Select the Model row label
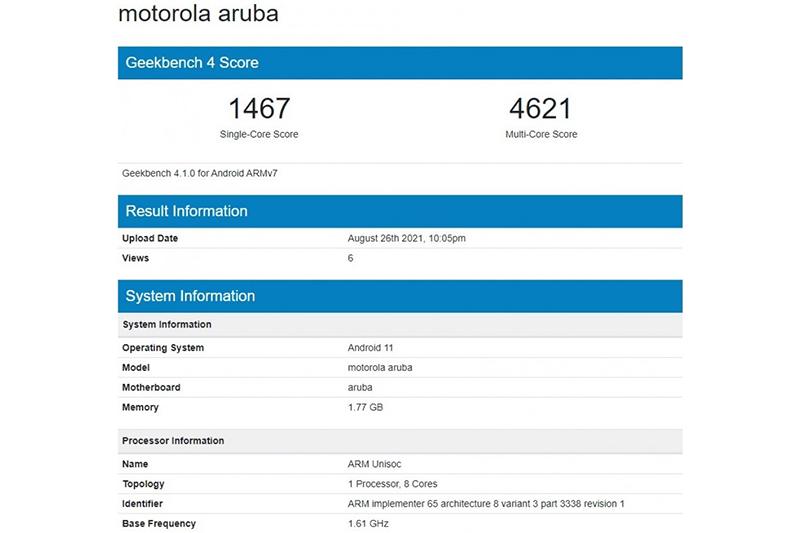Screen dimensions: 800x533 (x=136, y=367)
